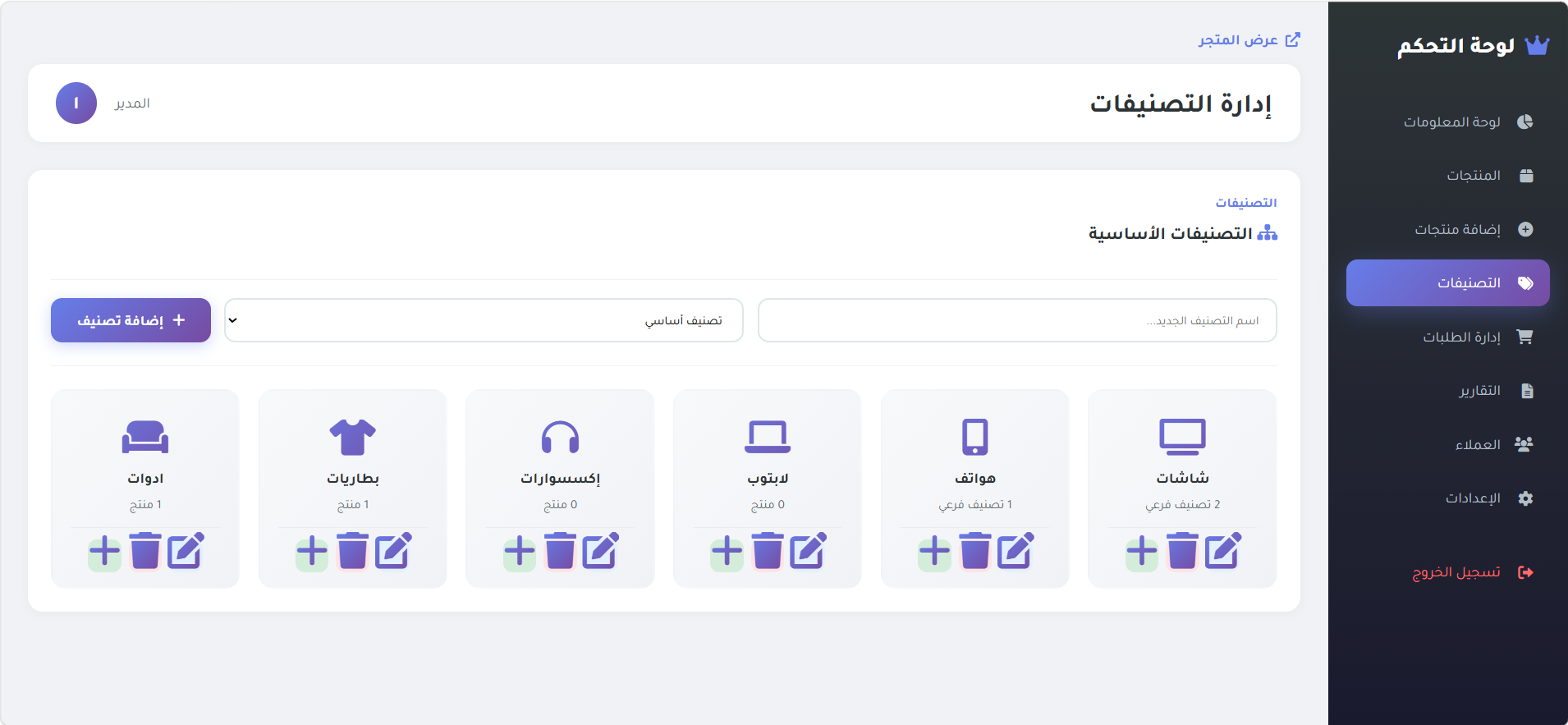
Task: Click 0 منتج text under لابتوب
Action: (x=768, y=504)
